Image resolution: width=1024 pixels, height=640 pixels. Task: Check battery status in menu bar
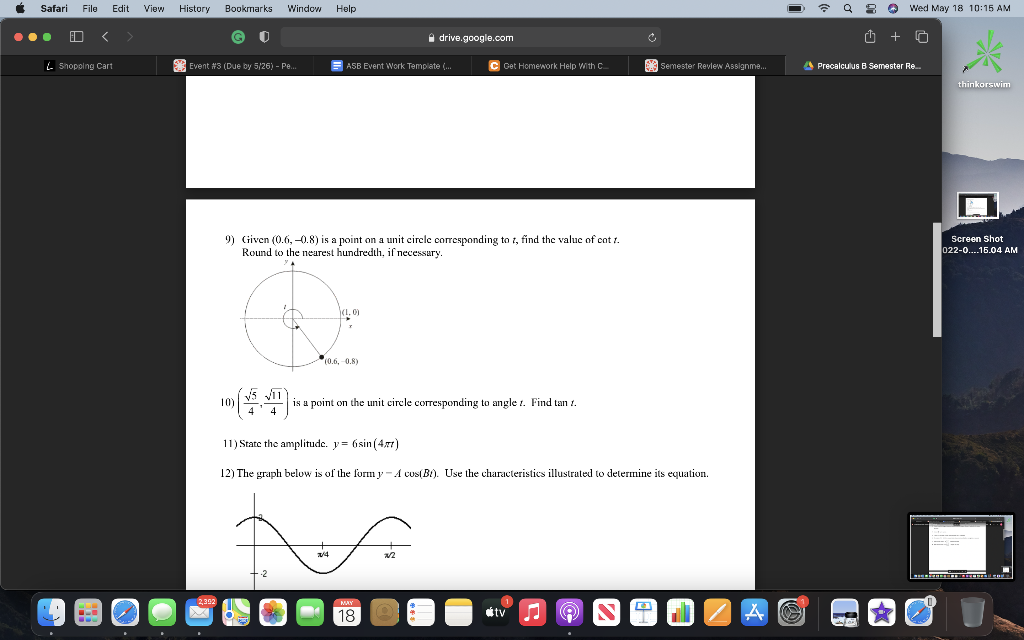click(x=795, y=8)
